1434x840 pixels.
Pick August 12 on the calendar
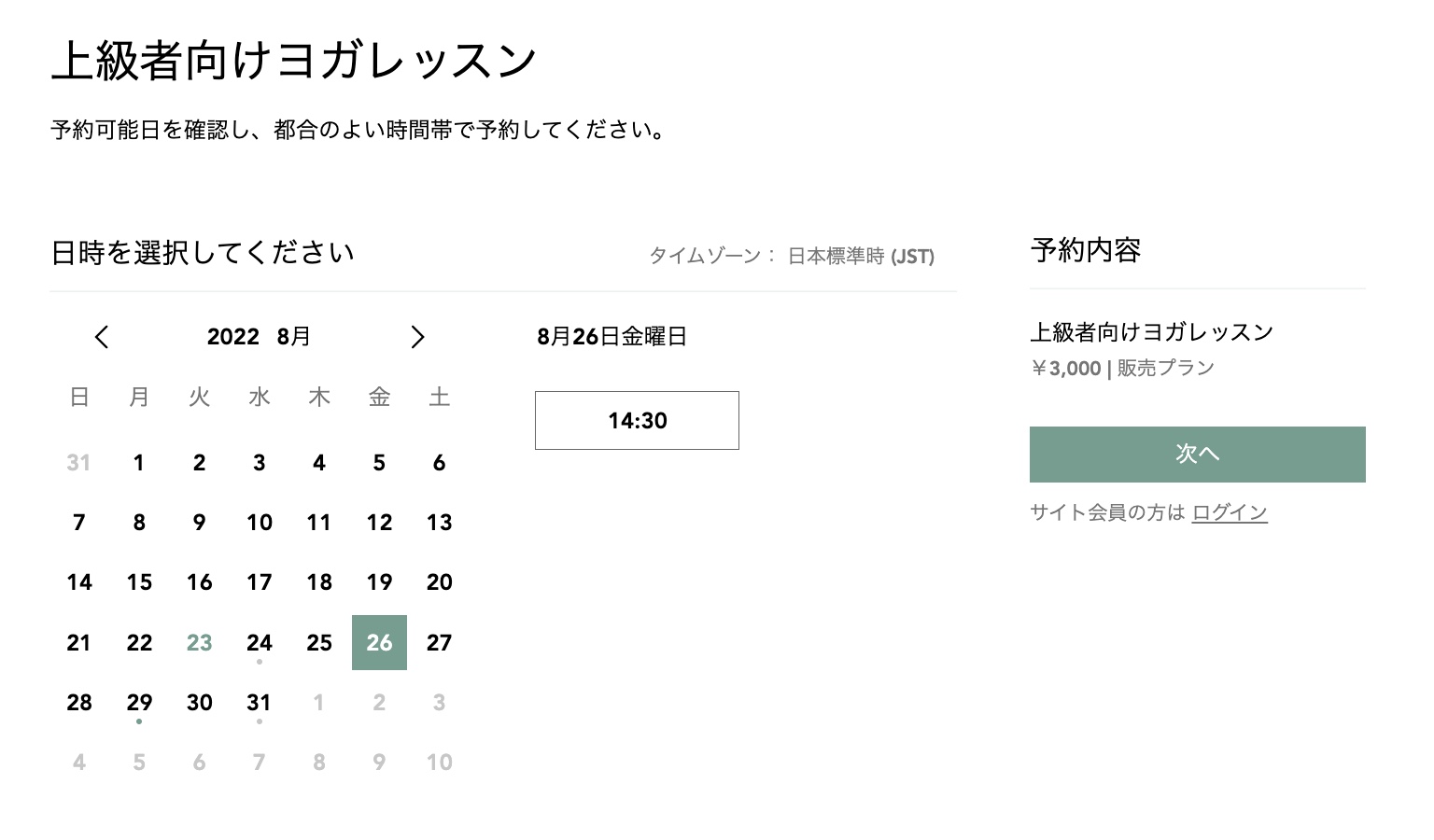click(379, 523)
